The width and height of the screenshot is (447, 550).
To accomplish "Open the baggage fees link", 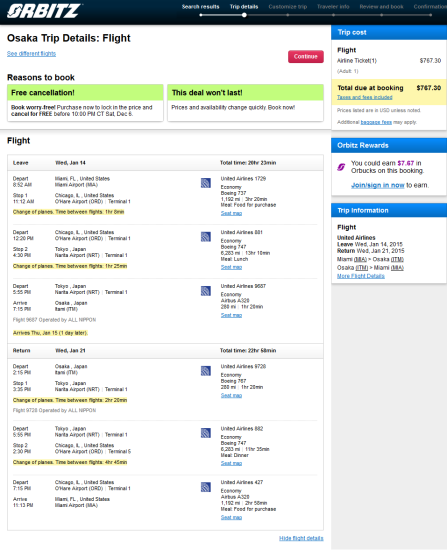I will (x=376, y=122).
